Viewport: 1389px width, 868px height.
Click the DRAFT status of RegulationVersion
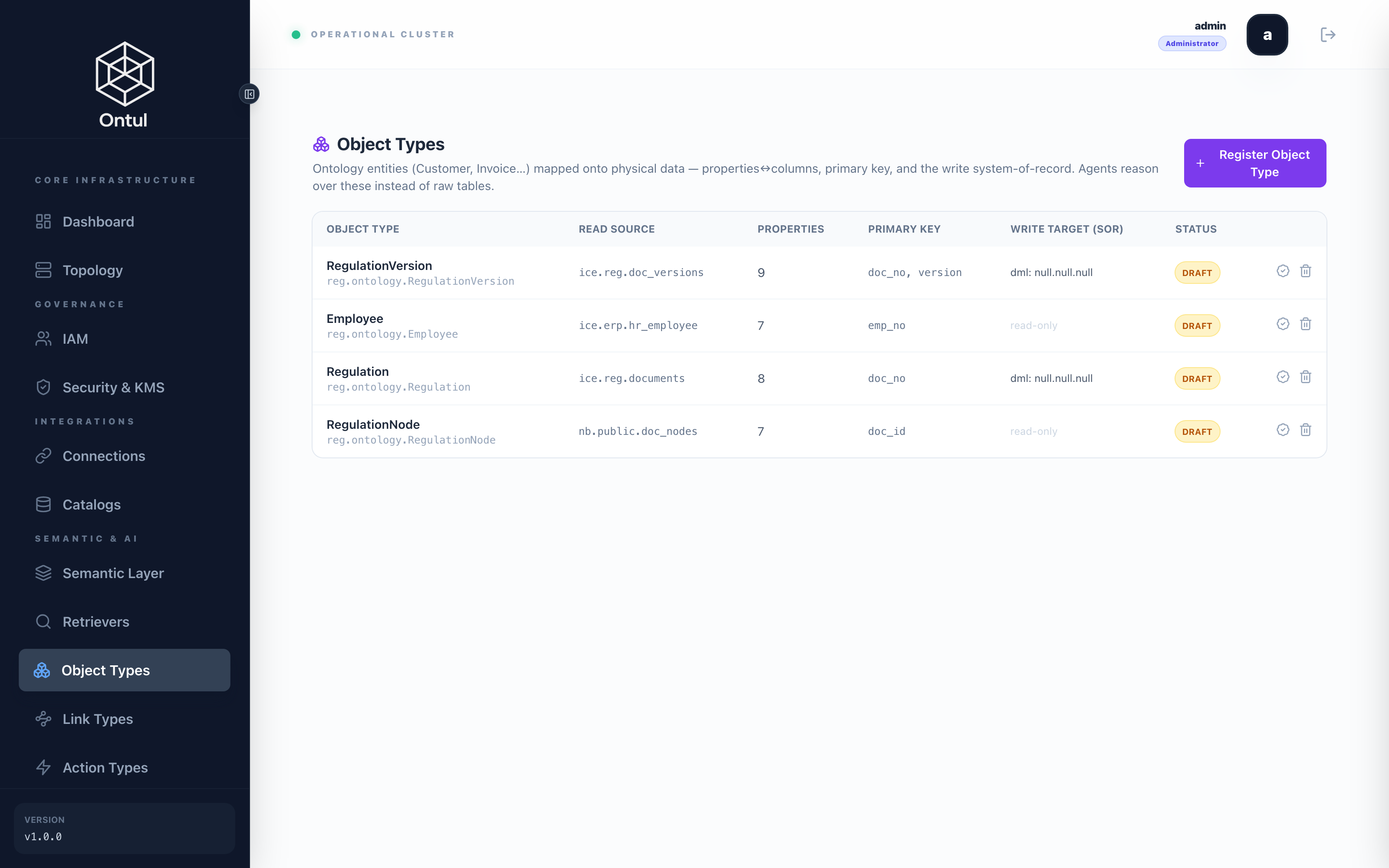point(1197,273)
